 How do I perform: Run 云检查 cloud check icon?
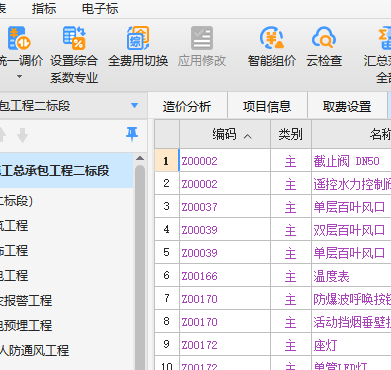click(324, 38)
